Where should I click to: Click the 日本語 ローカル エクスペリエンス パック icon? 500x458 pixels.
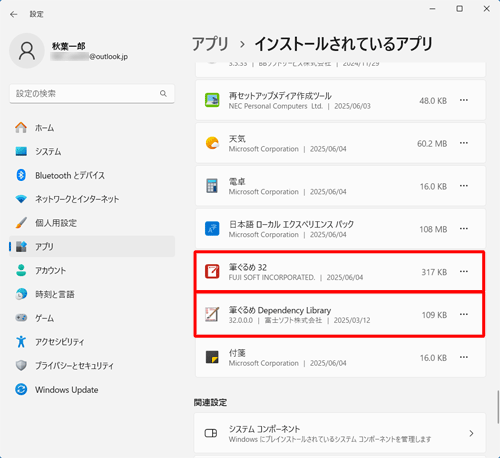212,229
